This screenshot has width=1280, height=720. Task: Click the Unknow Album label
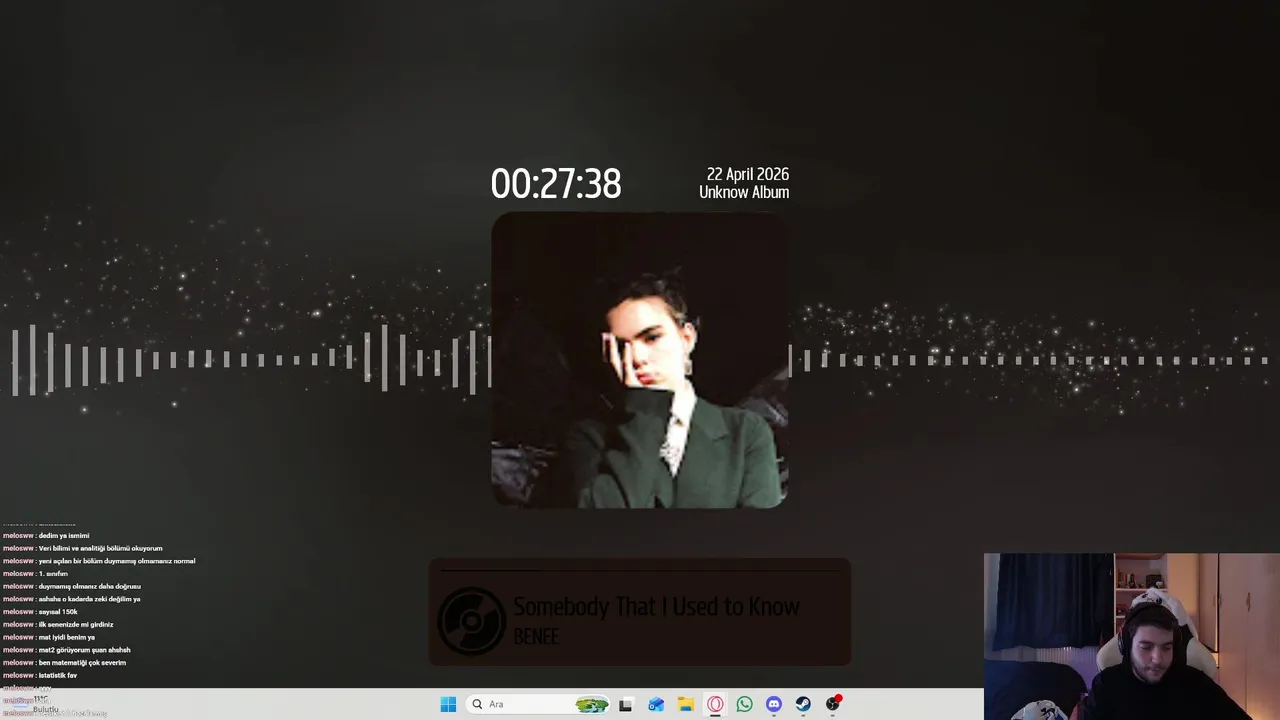(x=744, y=192)
